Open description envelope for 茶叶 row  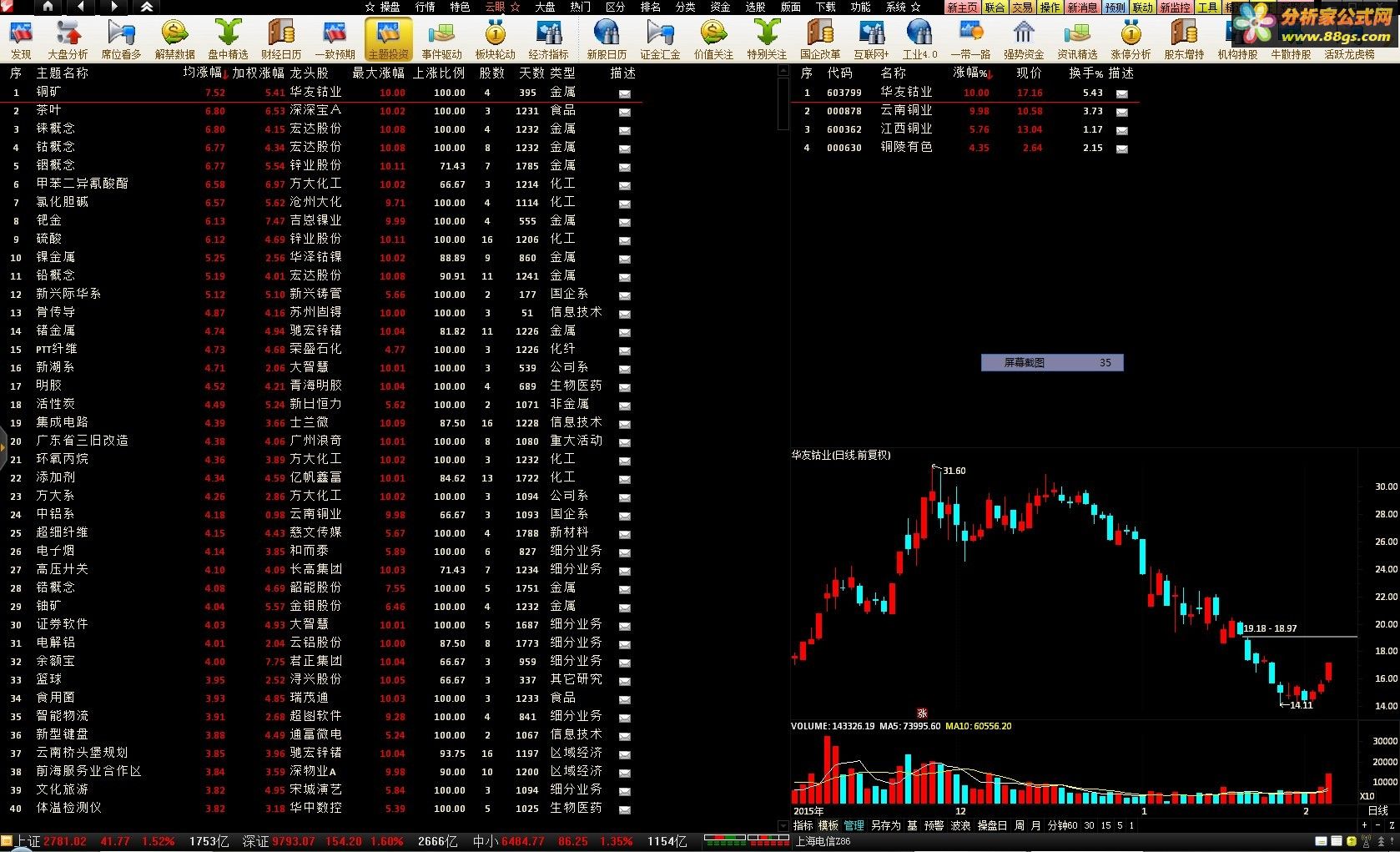[x=624, y=112]
